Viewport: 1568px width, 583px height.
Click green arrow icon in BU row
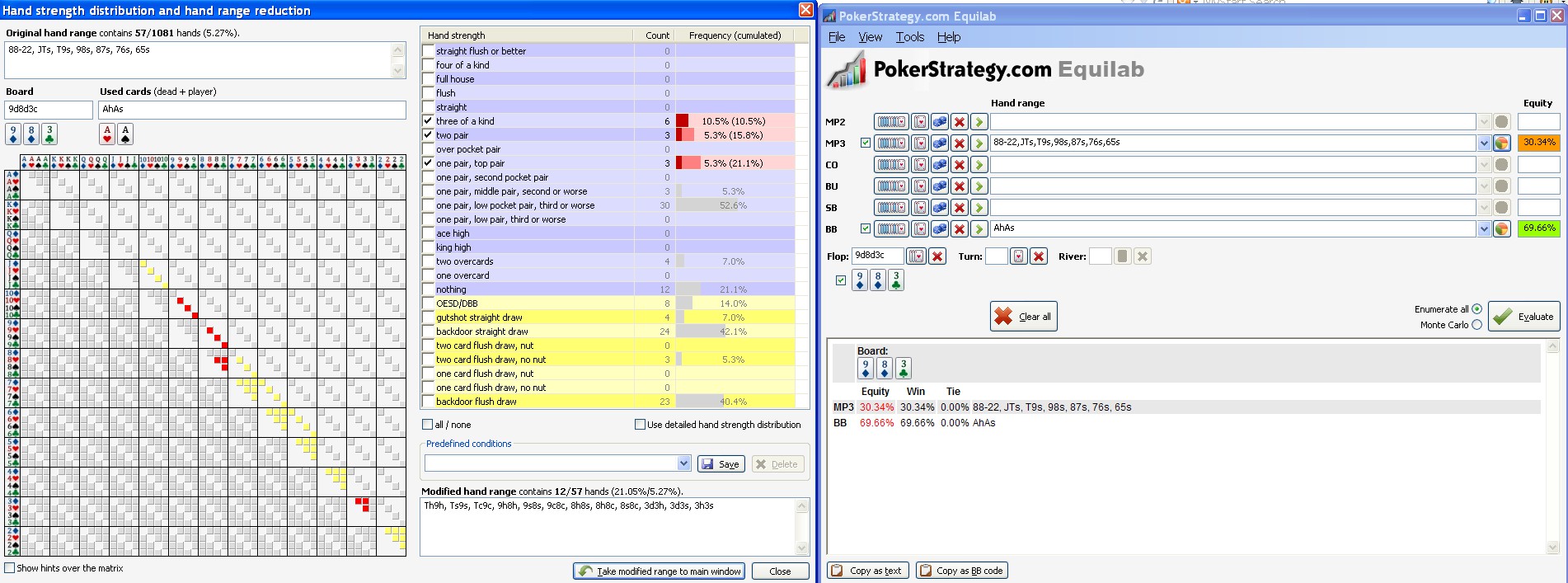tap(979, 186)
